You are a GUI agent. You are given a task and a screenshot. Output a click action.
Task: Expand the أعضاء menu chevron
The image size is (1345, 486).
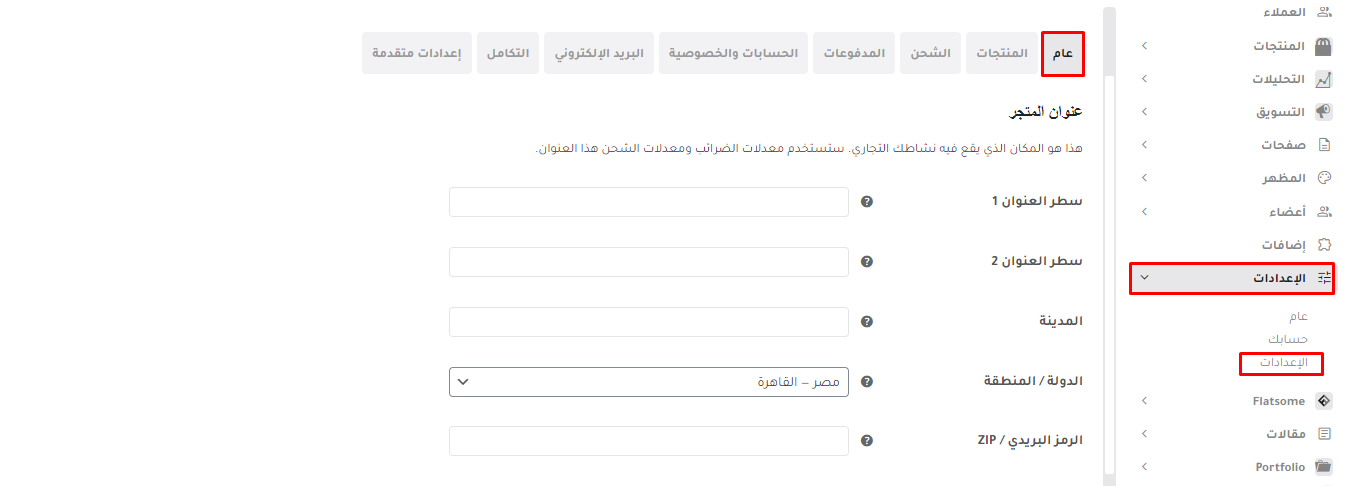click(1145, 211)
